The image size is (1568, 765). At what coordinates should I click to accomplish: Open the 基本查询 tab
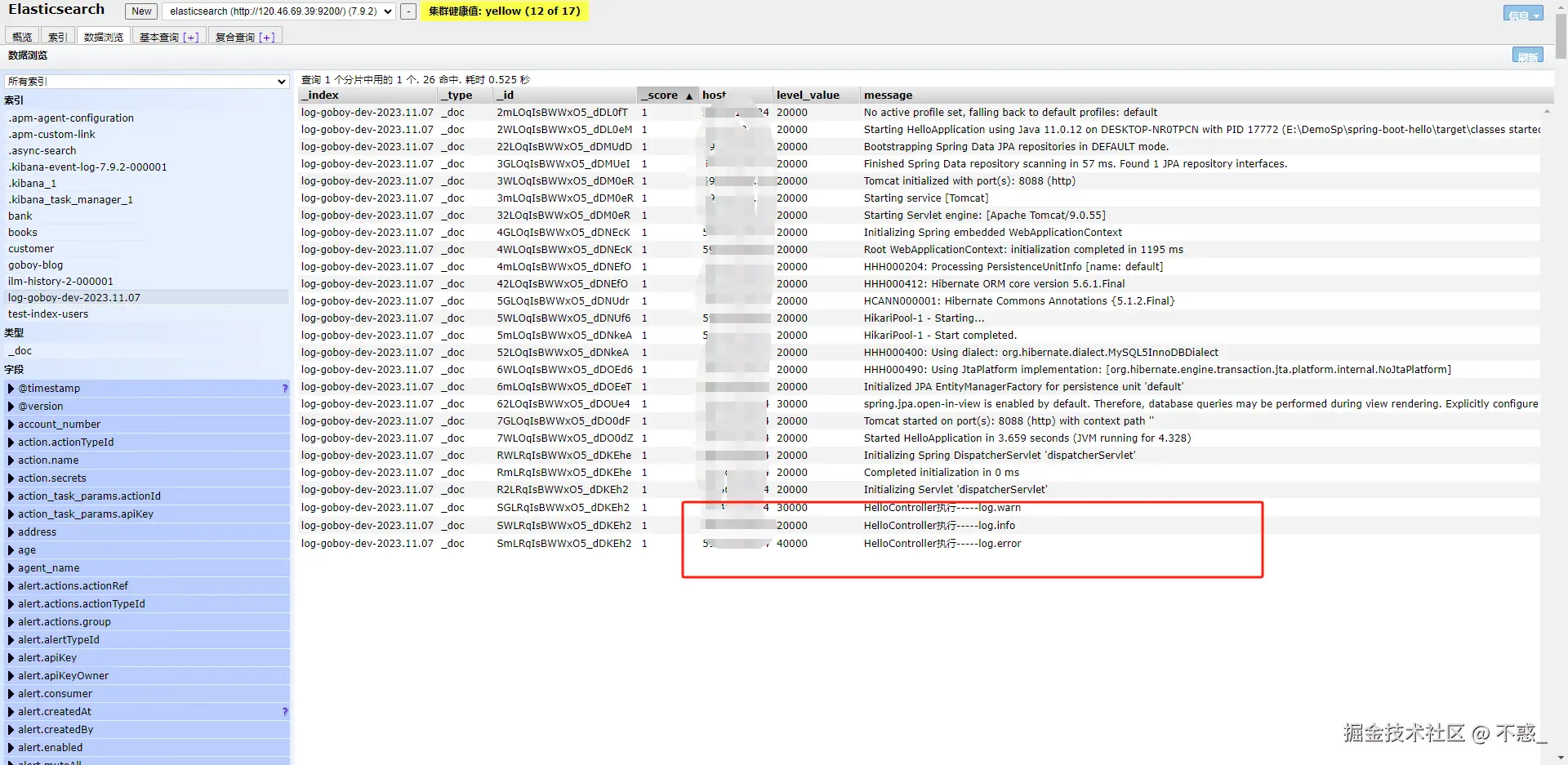[x=168, y=37]
